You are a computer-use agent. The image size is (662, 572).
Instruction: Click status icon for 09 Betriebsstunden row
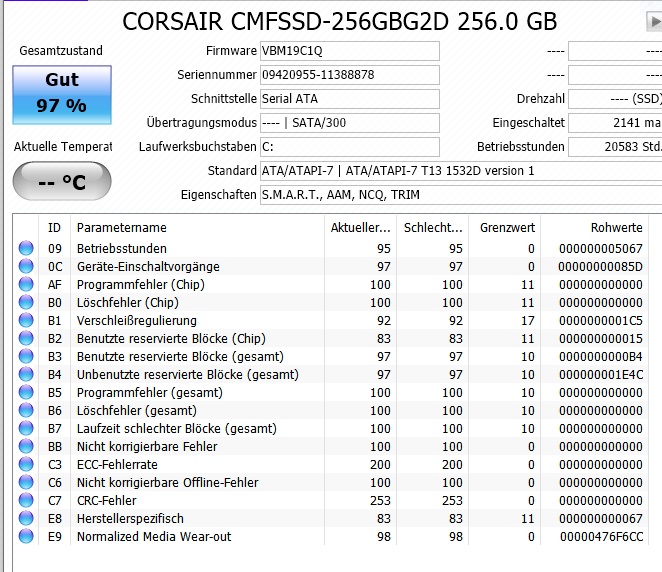pos(26,248)
